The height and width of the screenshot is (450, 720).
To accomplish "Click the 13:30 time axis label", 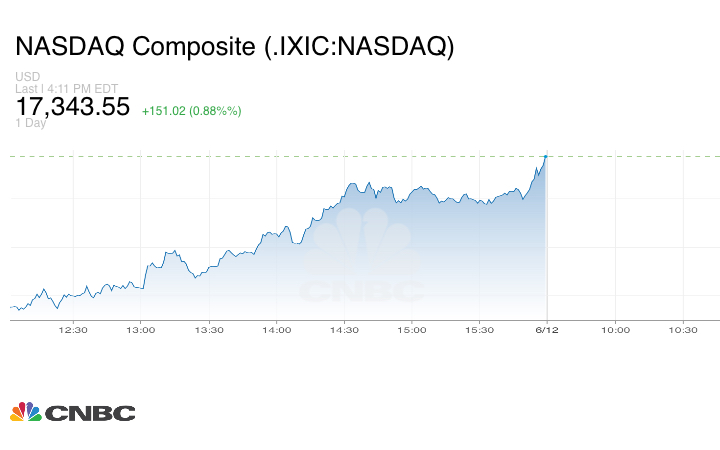I will (x=208, y=329).
